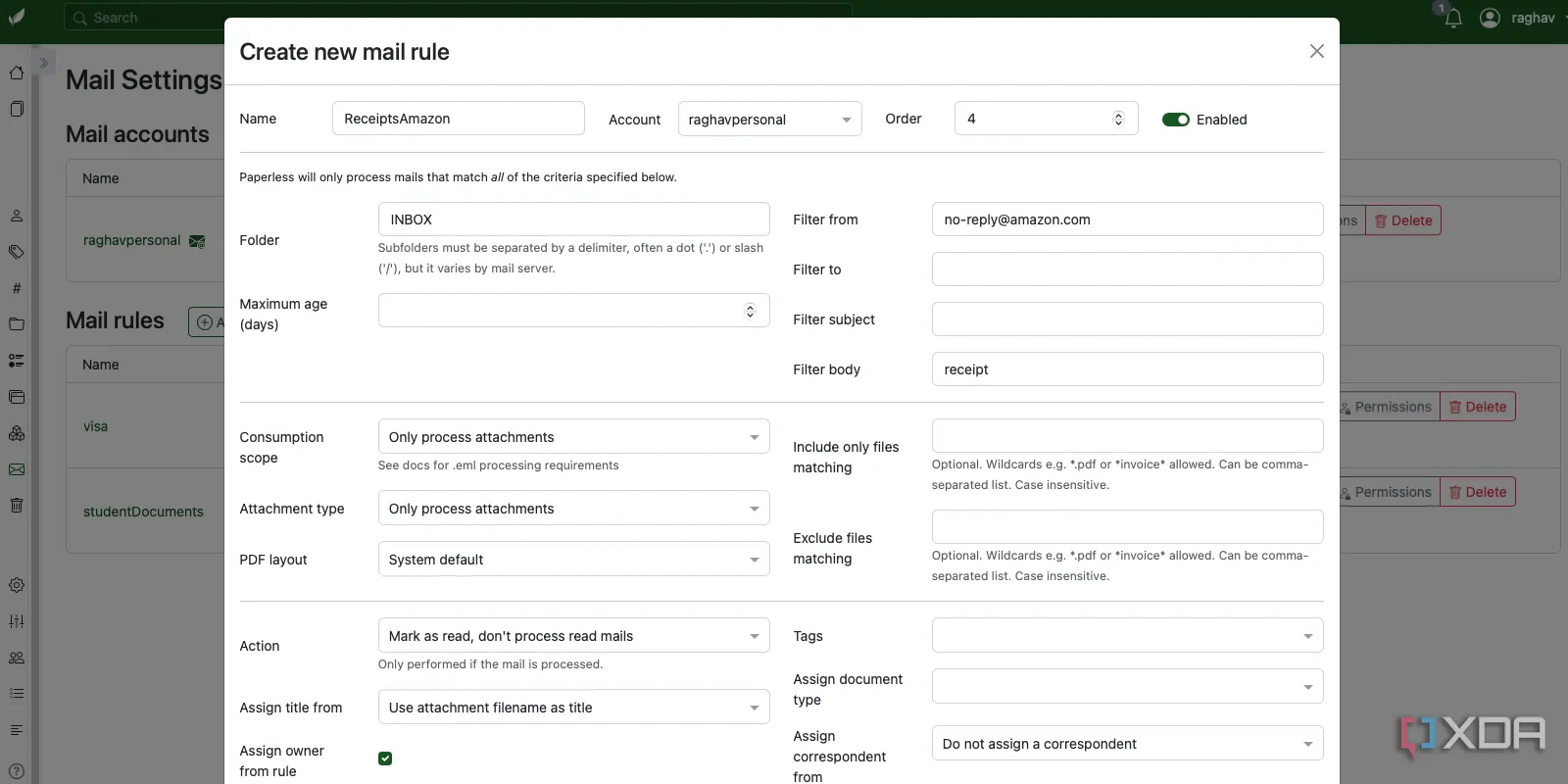Screen dimensions: 1568x784
Task: Click Delete button in studentDocuments rule row
Action: [x=1478, y=492]
